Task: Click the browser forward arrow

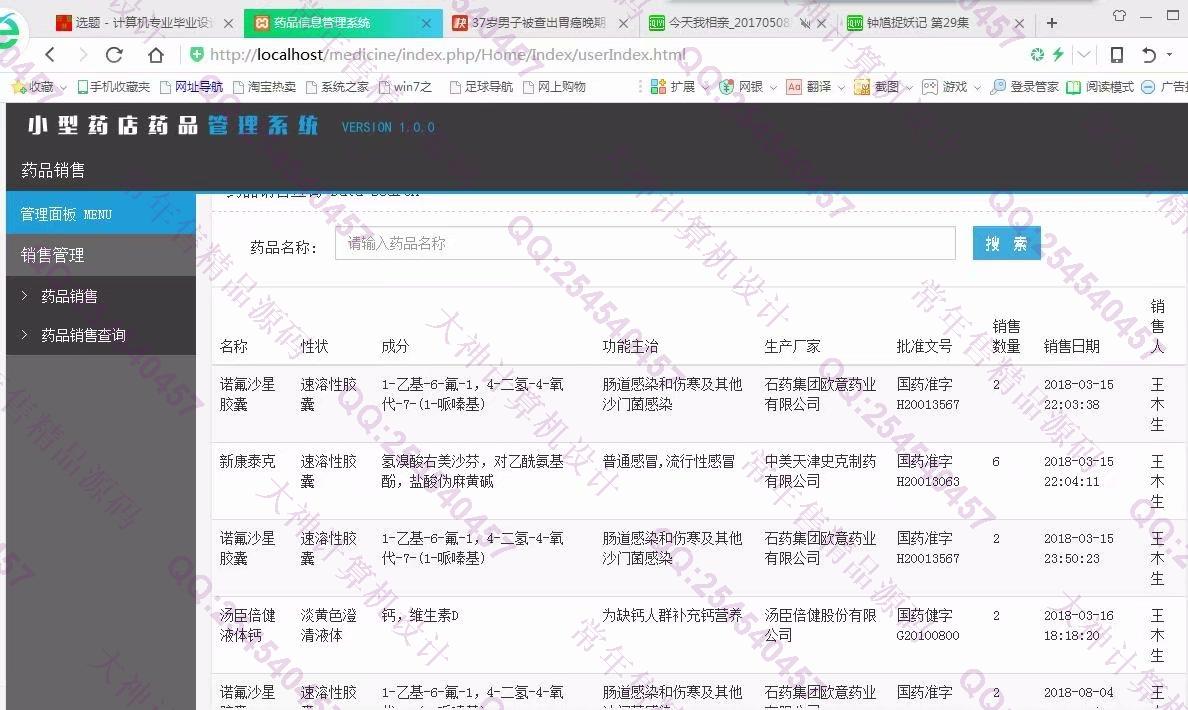Action: click(x=83, y=55)
